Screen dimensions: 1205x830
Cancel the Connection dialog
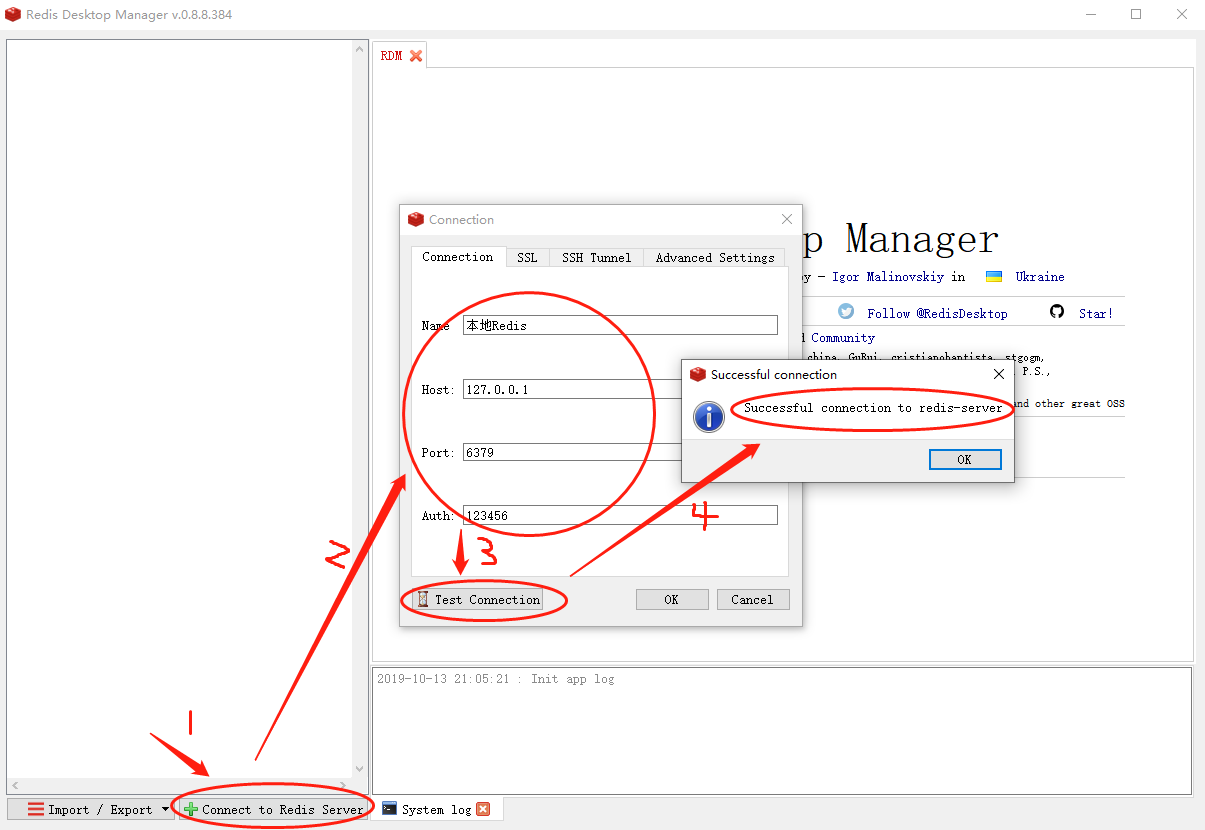click(x=752, y=599)
